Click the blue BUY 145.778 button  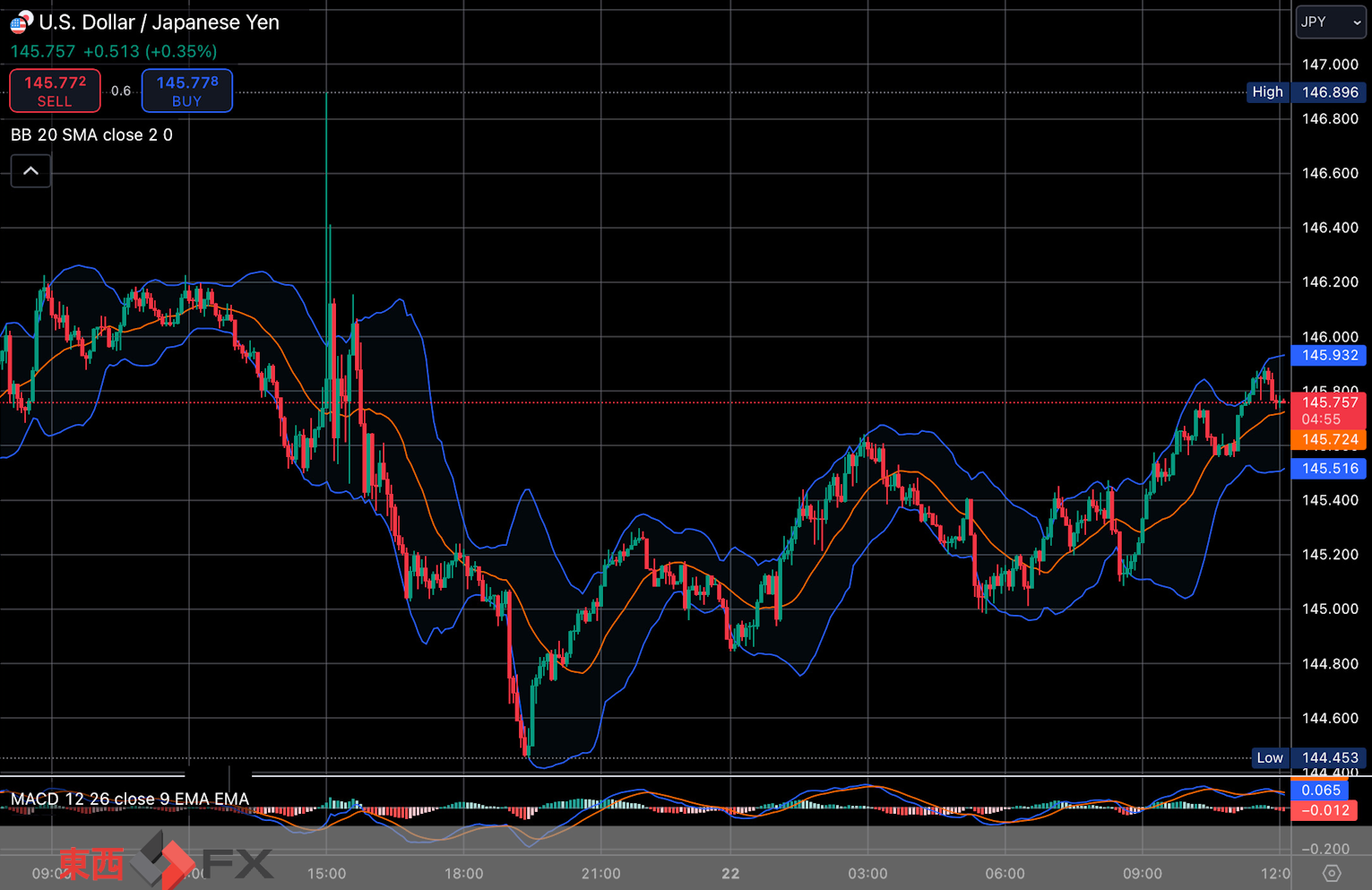[x=187, y=91]
